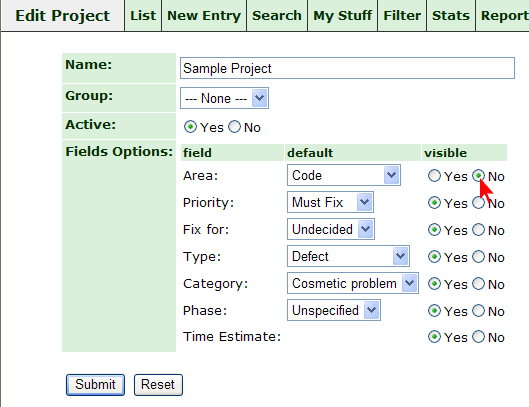
Task: Open the Phase Unspecified dropdown
Action: 334,310
